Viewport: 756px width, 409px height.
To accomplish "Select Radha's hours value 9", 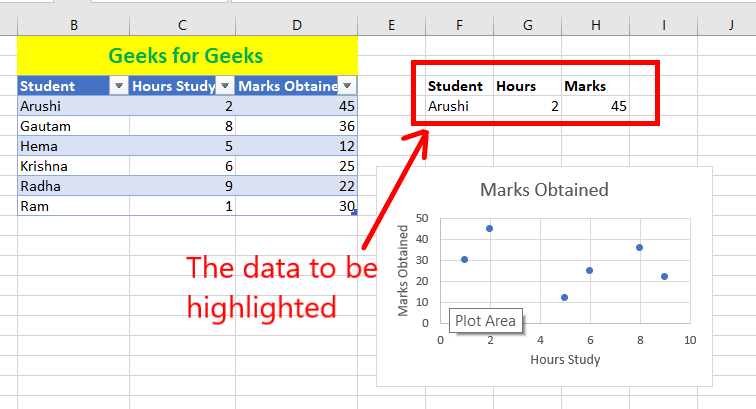I will click(x=182, y=186).
